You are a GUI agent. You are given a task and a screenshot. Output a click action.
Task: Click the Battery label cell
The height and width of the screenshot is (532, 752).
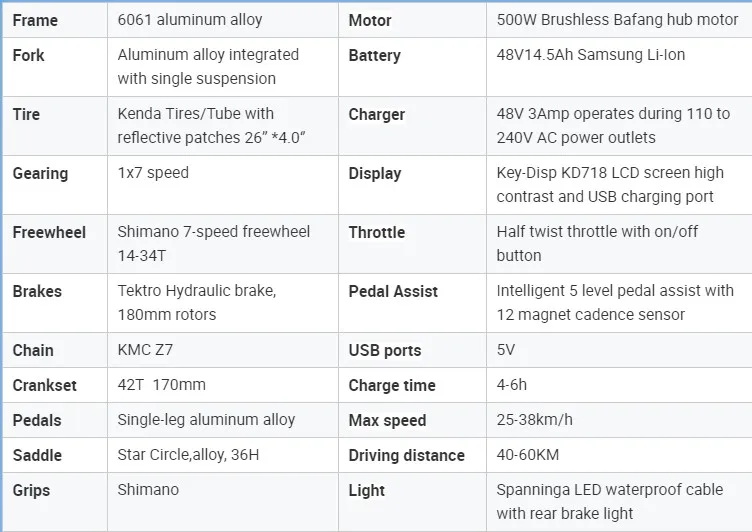[374, 56]
